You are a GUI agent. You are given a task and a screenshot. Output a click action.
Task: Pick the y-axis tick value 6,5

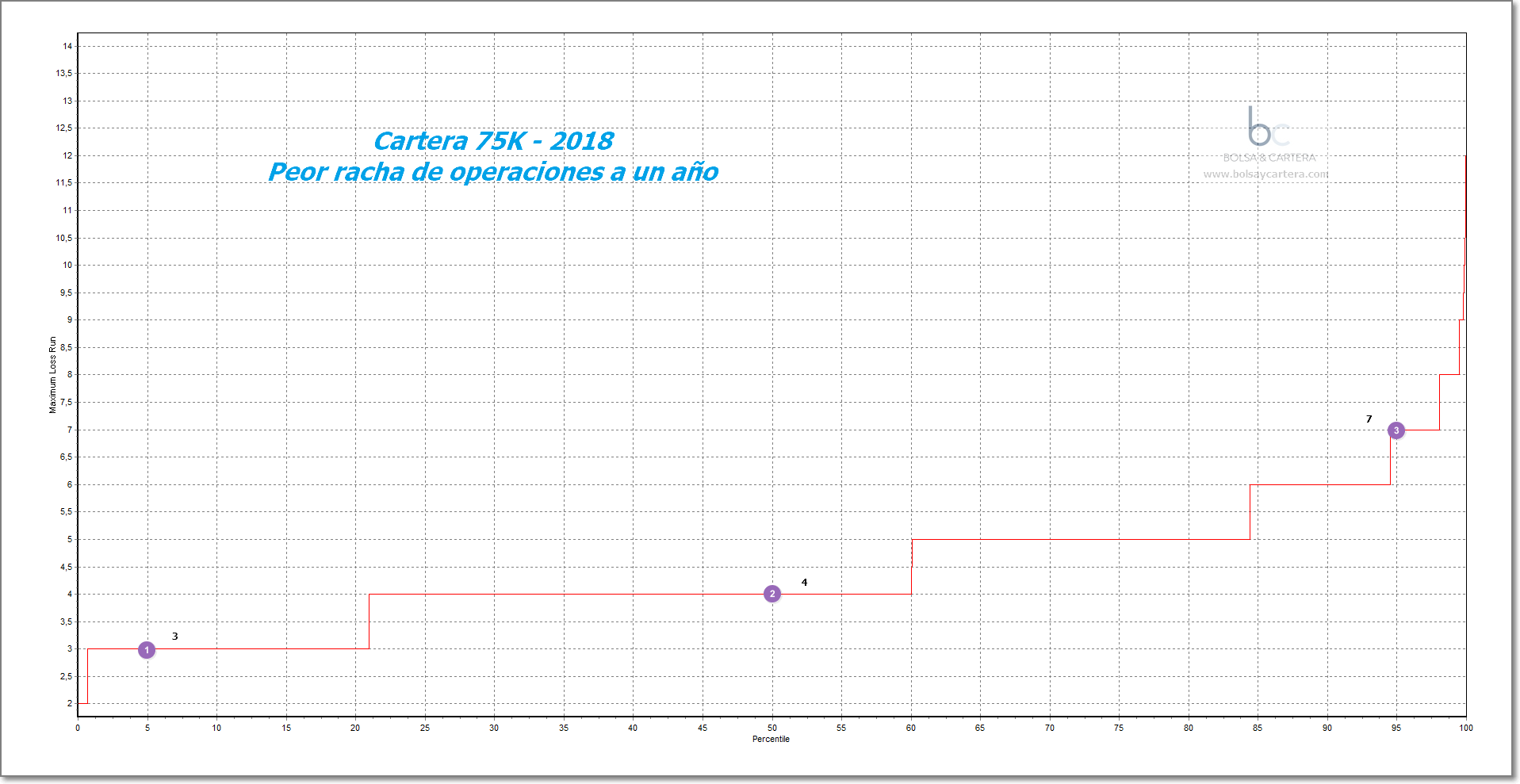click(x=66, y=457)
